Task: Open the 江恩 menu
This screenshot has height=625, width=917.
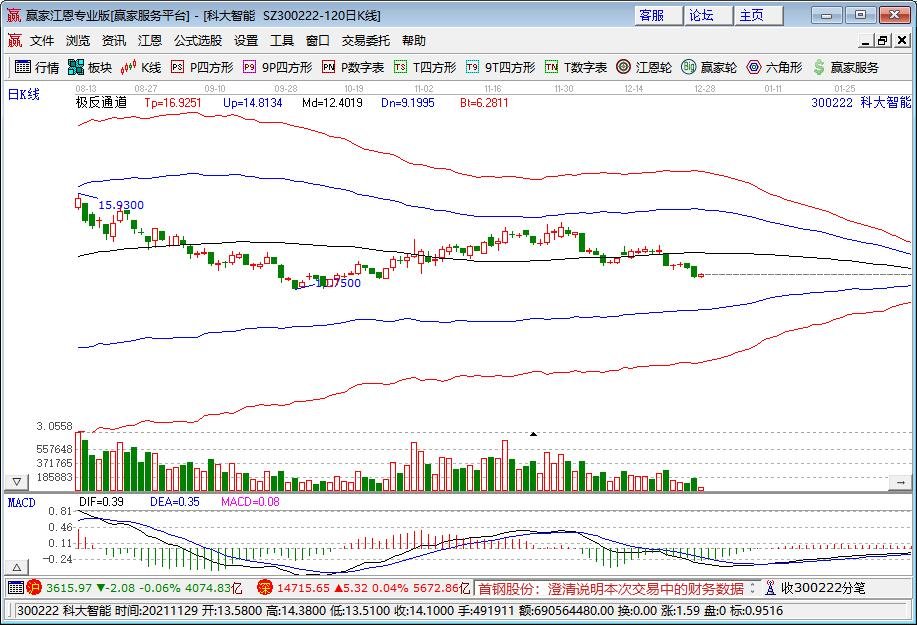Action: (x=150, y=41)
